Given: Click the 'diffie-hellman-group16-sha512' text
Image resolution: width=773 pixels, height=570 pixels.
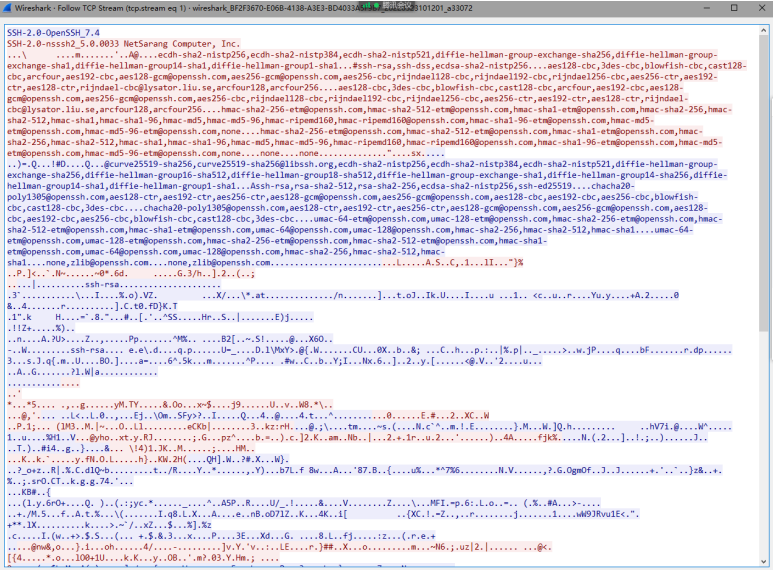Looking at the screenshot, I should tap(156, 175).
